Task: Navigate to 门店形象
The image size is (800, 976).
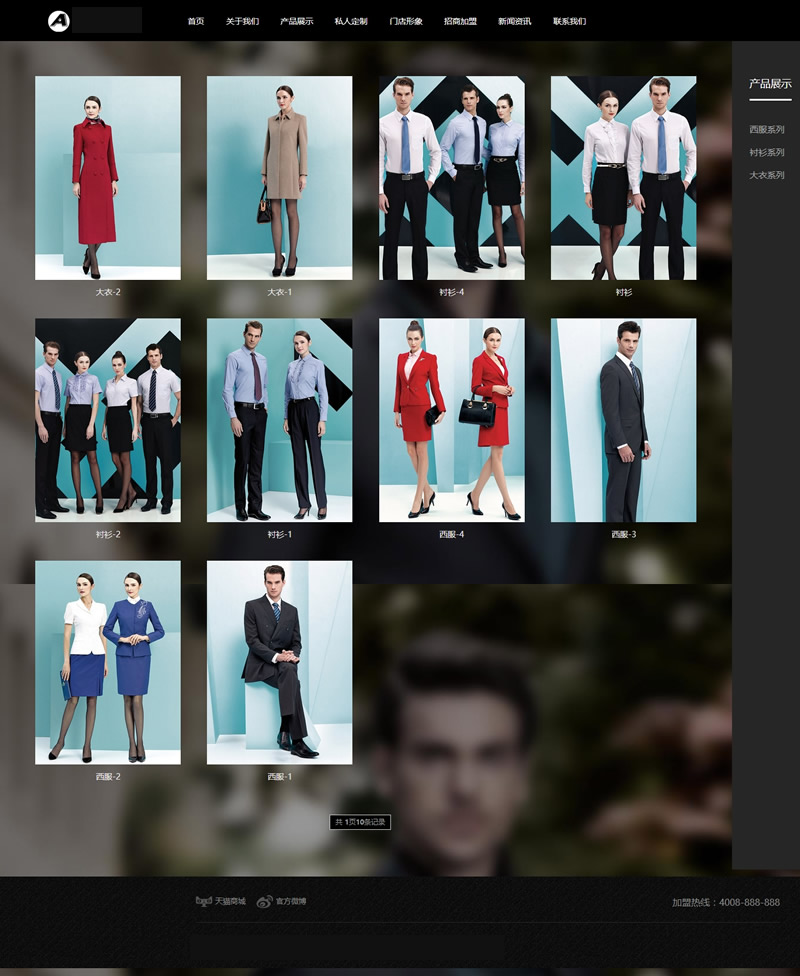Action: (406, 21)
